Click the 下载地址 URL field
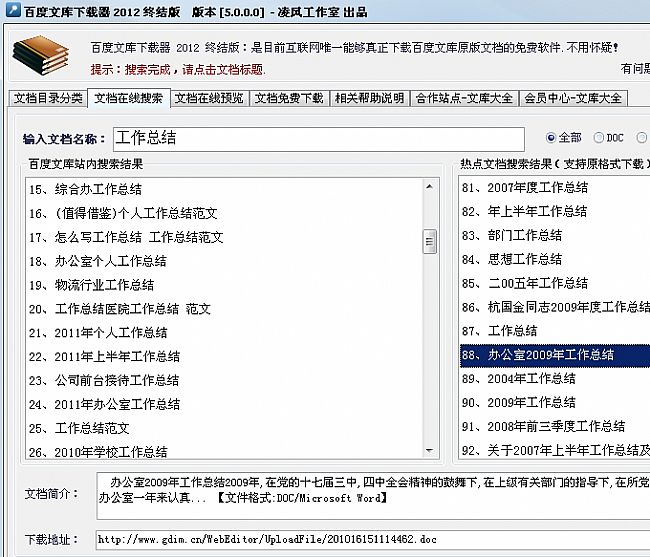This screenshot has height=557, width=650. tap(370, 540)
